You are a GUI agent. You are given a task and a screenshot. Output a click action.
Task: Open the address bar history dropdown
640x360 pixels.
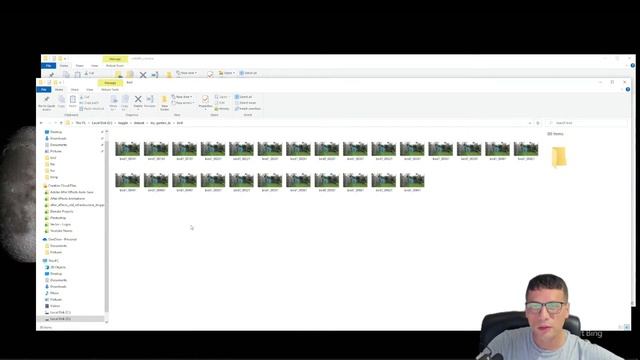pyautogui.click(x=530, y=123)
